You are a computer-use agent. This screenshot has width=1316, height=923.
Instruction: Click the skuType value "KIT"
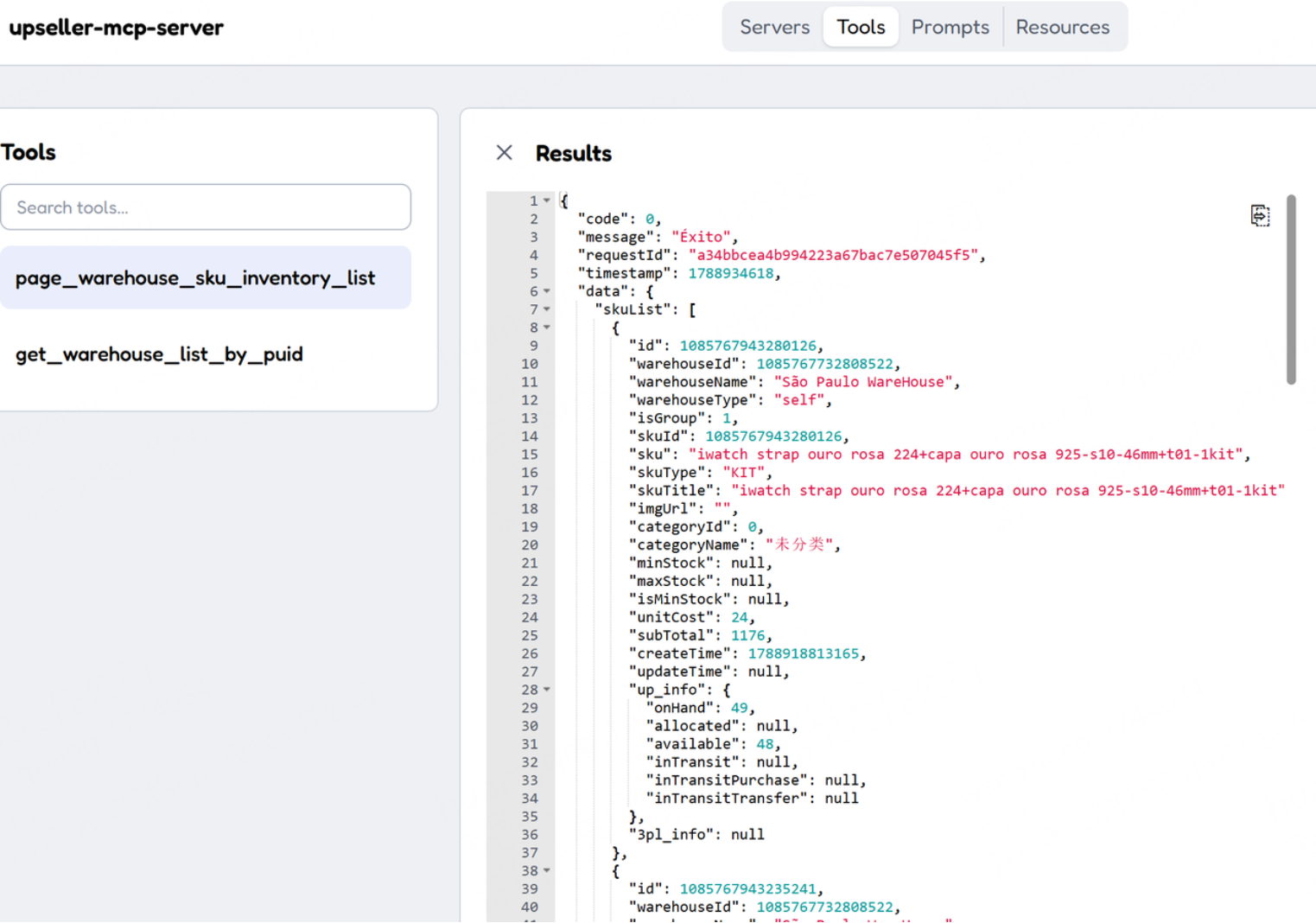click(x=744, y=473)
